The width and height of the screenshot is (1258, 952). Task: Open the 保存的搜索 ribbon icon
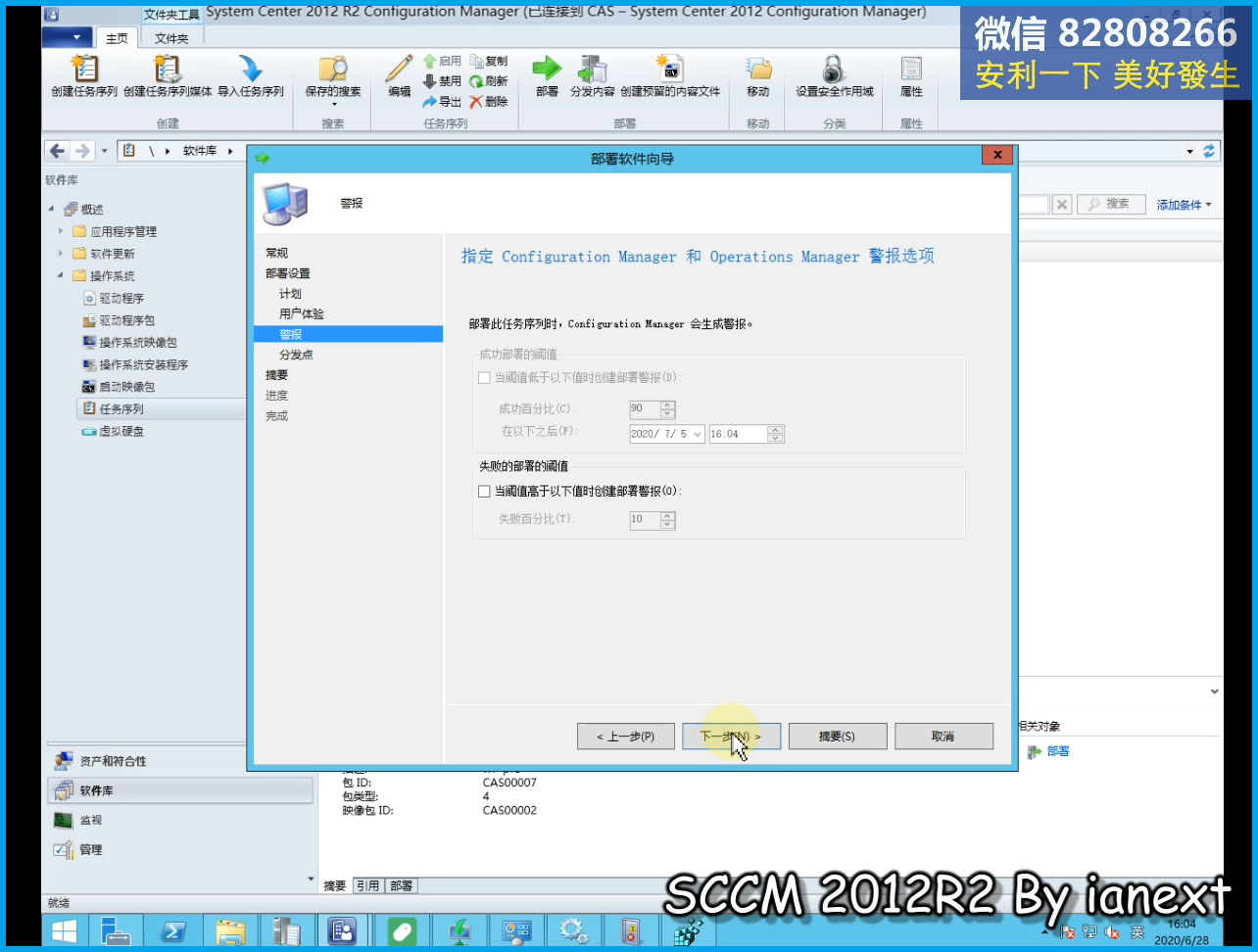tap(333, 69)
